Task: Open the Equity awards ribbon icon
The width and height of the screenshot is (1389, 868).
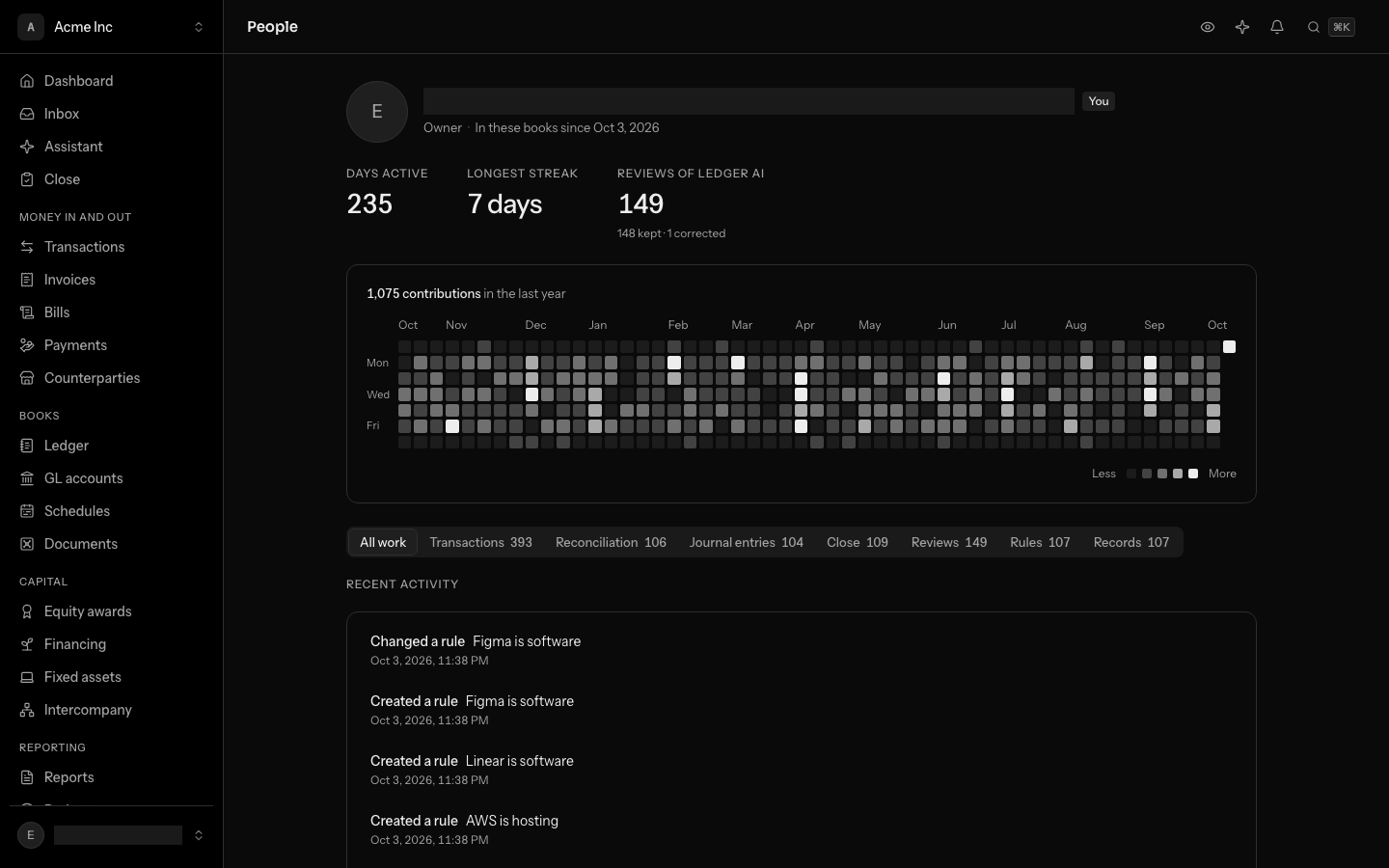Action: 27,611
